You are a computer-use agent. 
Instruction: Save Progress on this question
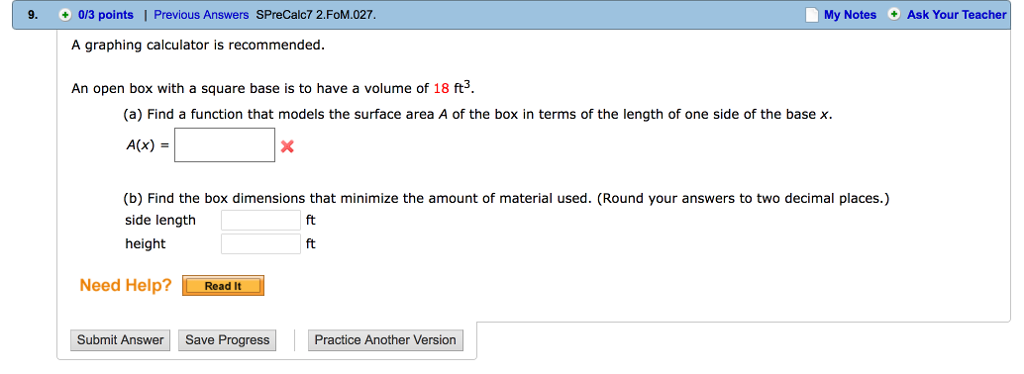click(x=227, y=340)
